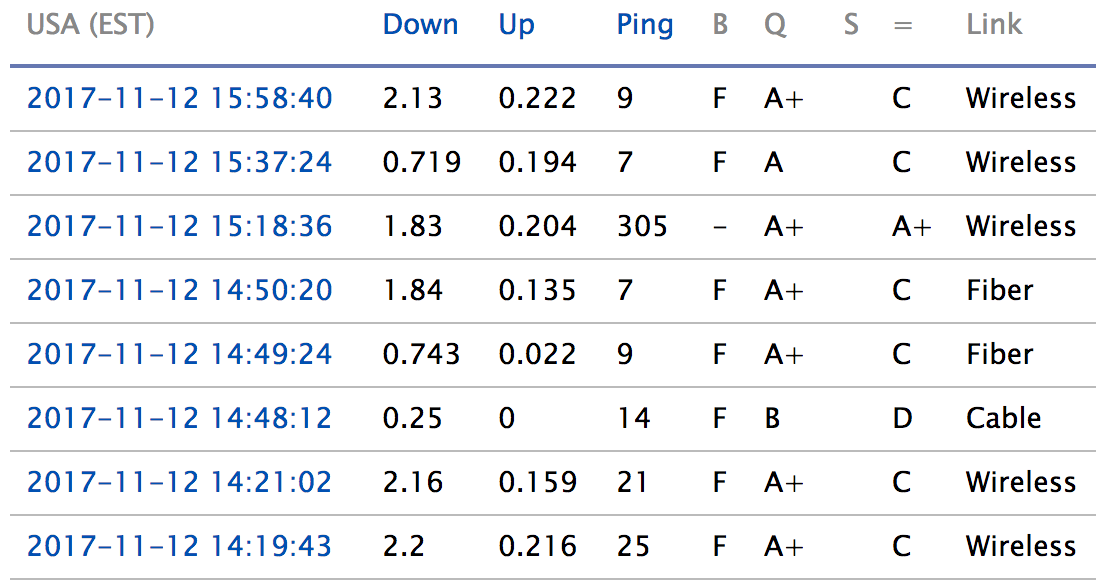
Task: Click the 2017-11-12 15:18:36 timestamp link
Action: click(x=179, y=226)
